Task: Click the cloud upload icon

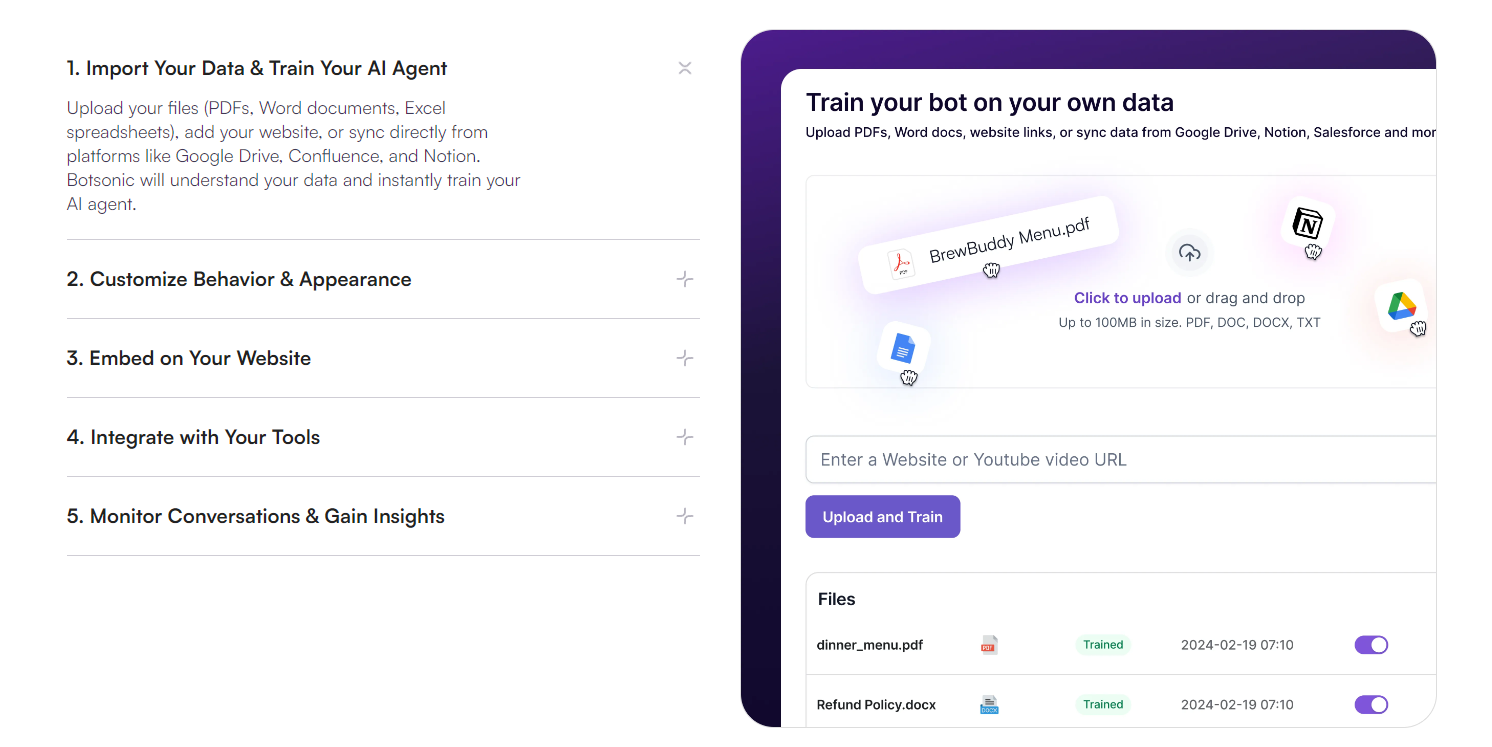Action: coord(1189,253)
